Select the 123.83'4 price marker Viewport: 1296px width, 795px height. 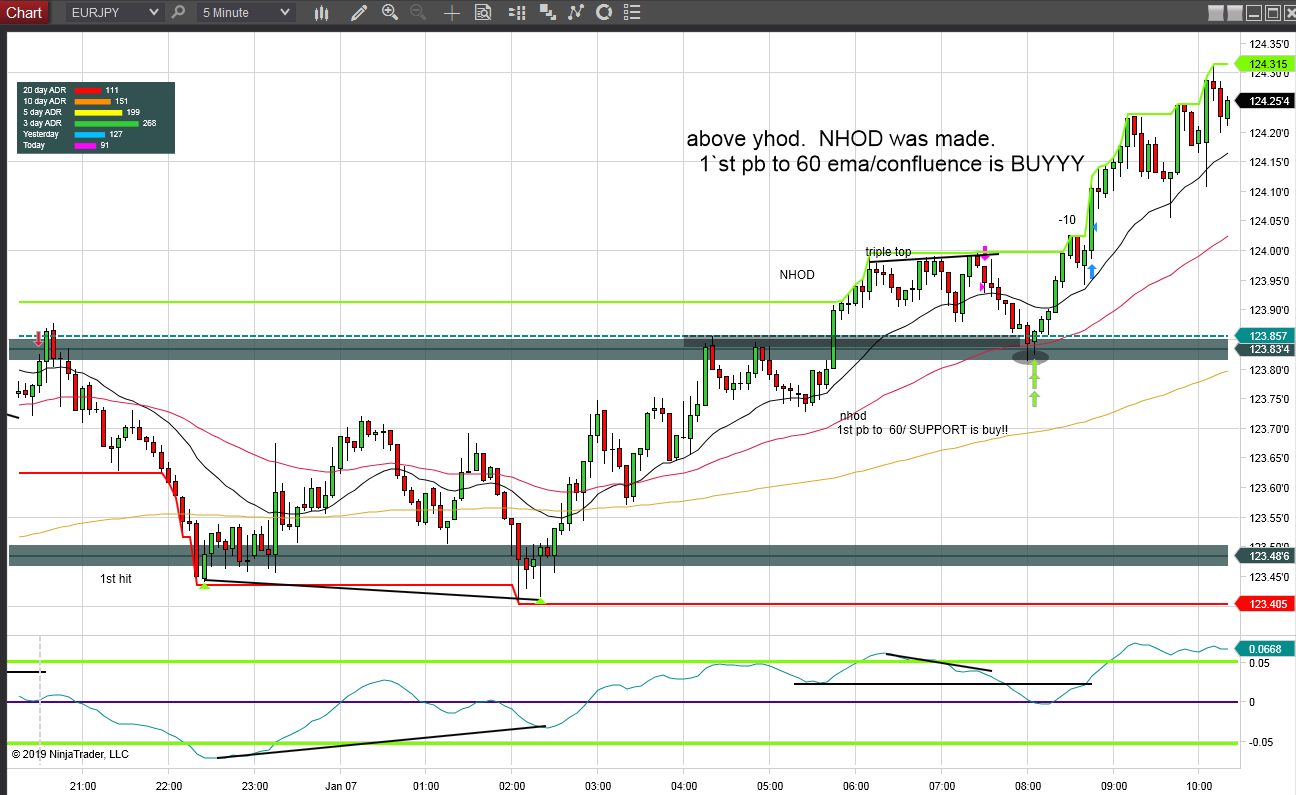(x=1266, y=350)
